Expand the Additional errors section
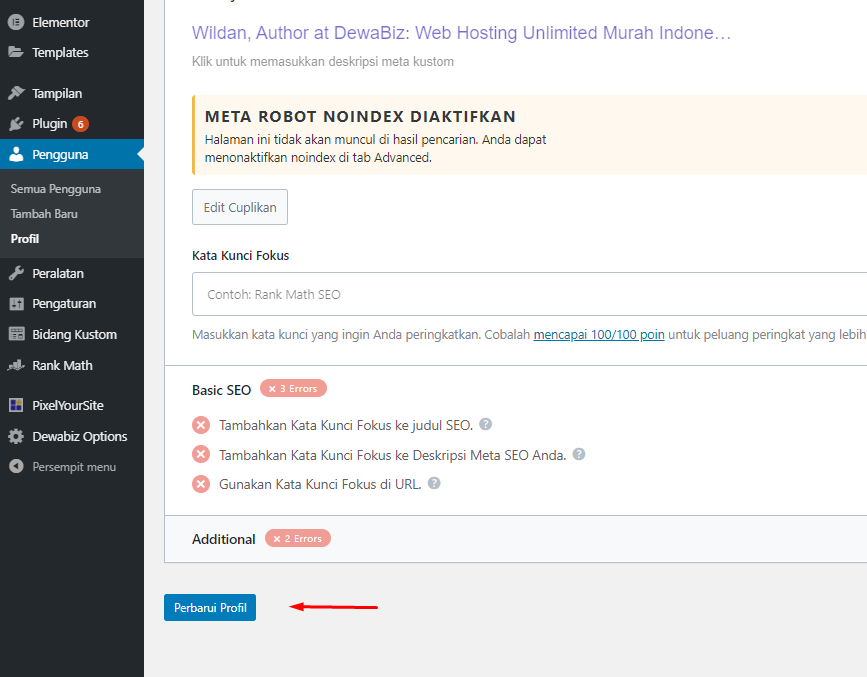Viewport: 867px width, 677px height. tap(224, 539)
